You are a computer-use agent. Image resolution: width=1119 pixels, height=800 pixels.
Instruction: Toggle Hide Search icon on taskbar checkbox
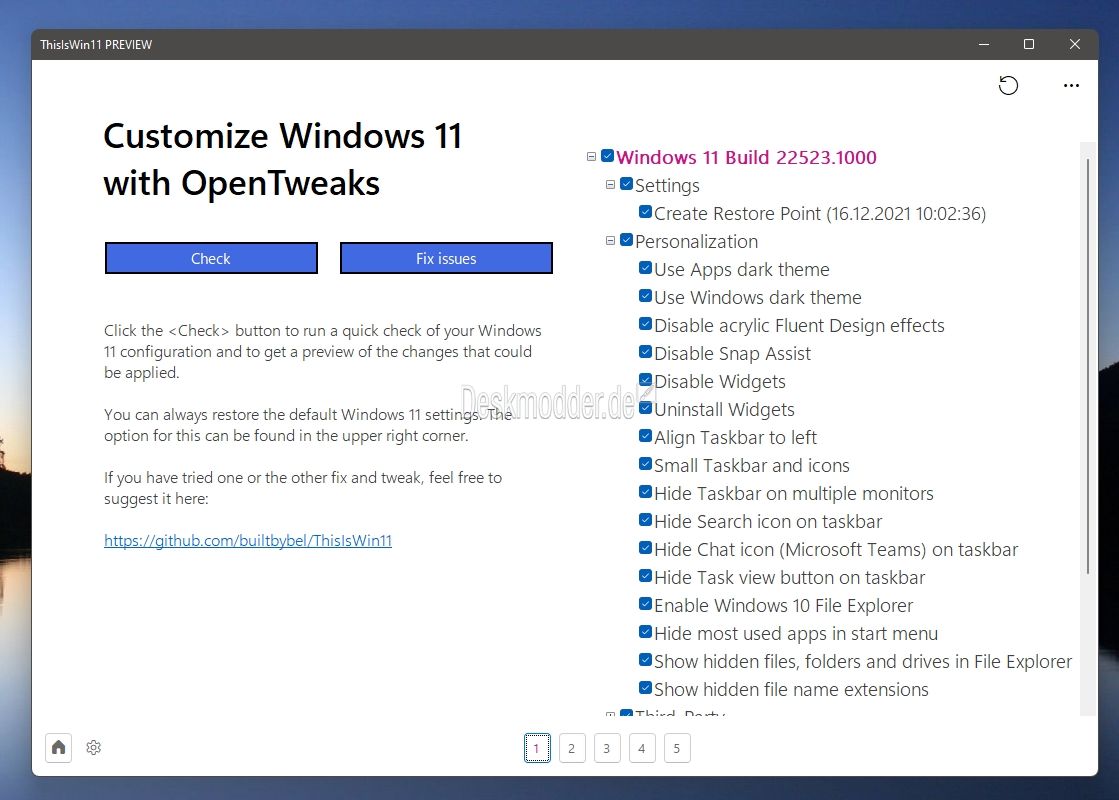[x=645, y=520]
